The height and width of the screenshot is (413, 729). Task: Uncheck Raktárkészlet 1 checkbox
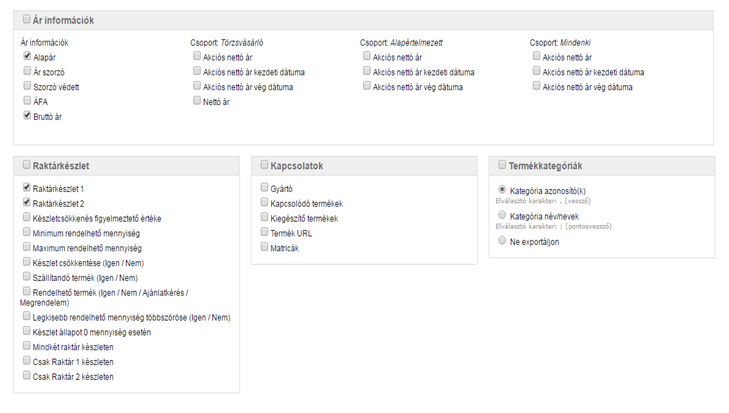point(27,187)
